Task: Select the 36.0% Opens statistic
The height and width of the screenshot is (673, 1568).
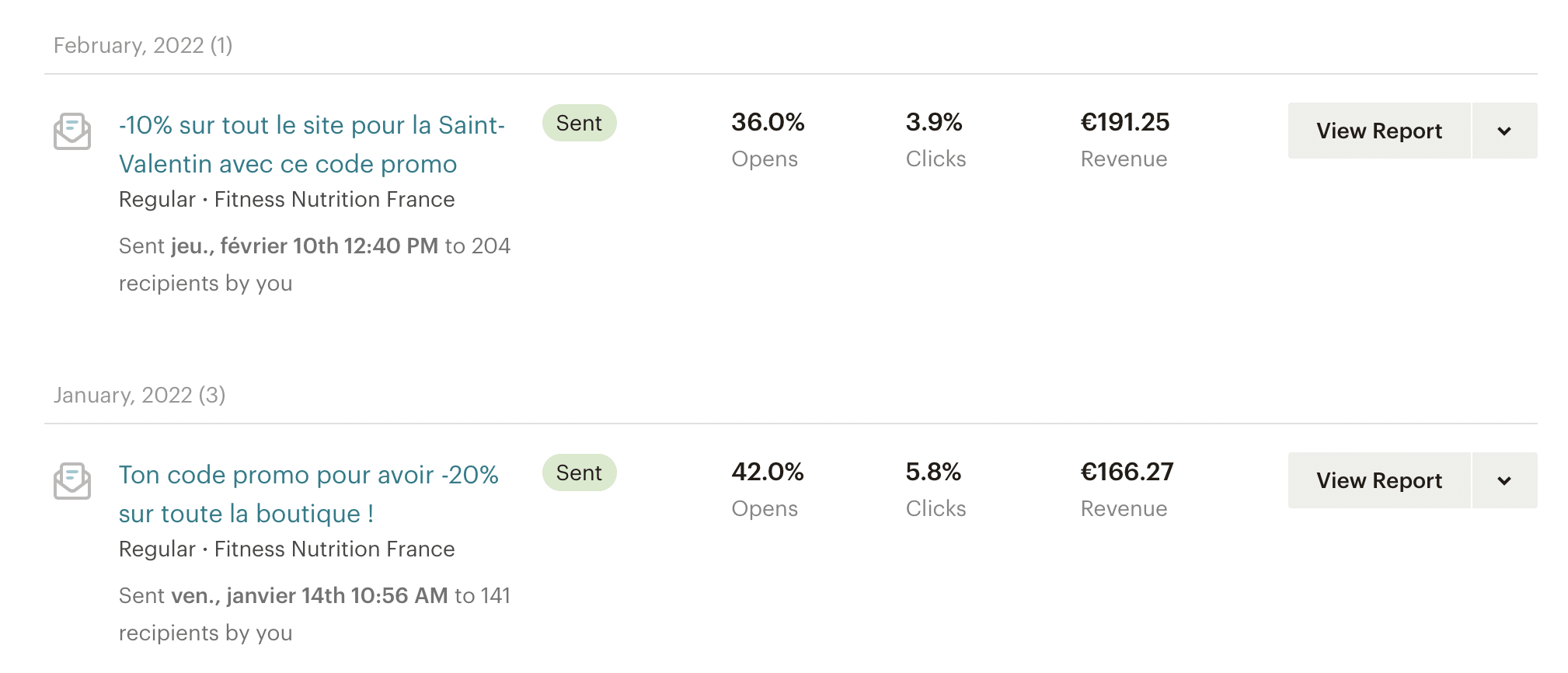Action: pyautogui.click(x=768, y=140)
